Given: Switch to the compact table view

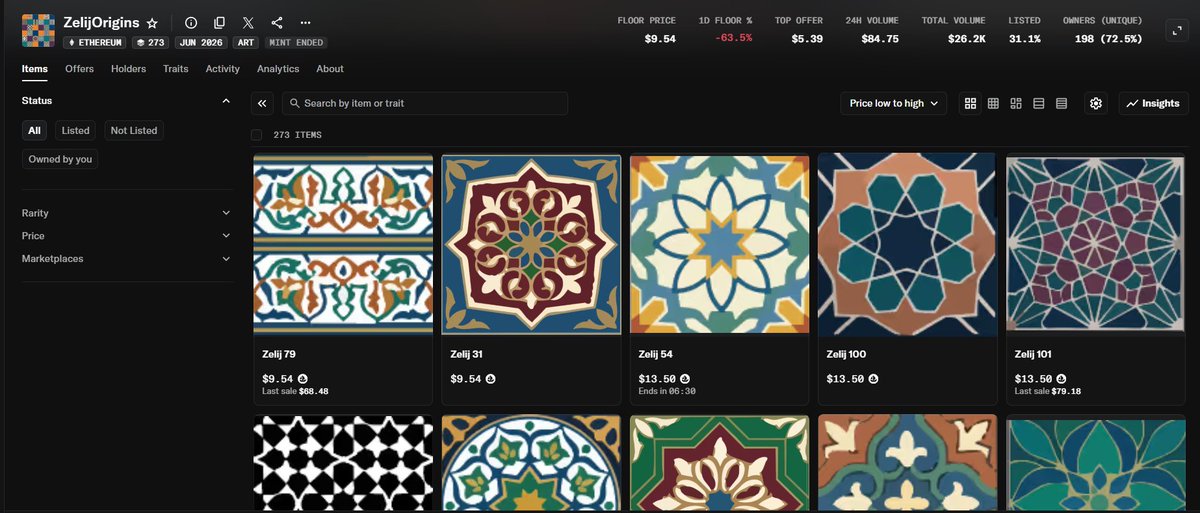Looking at the screenshot, I should (1062, 103).
